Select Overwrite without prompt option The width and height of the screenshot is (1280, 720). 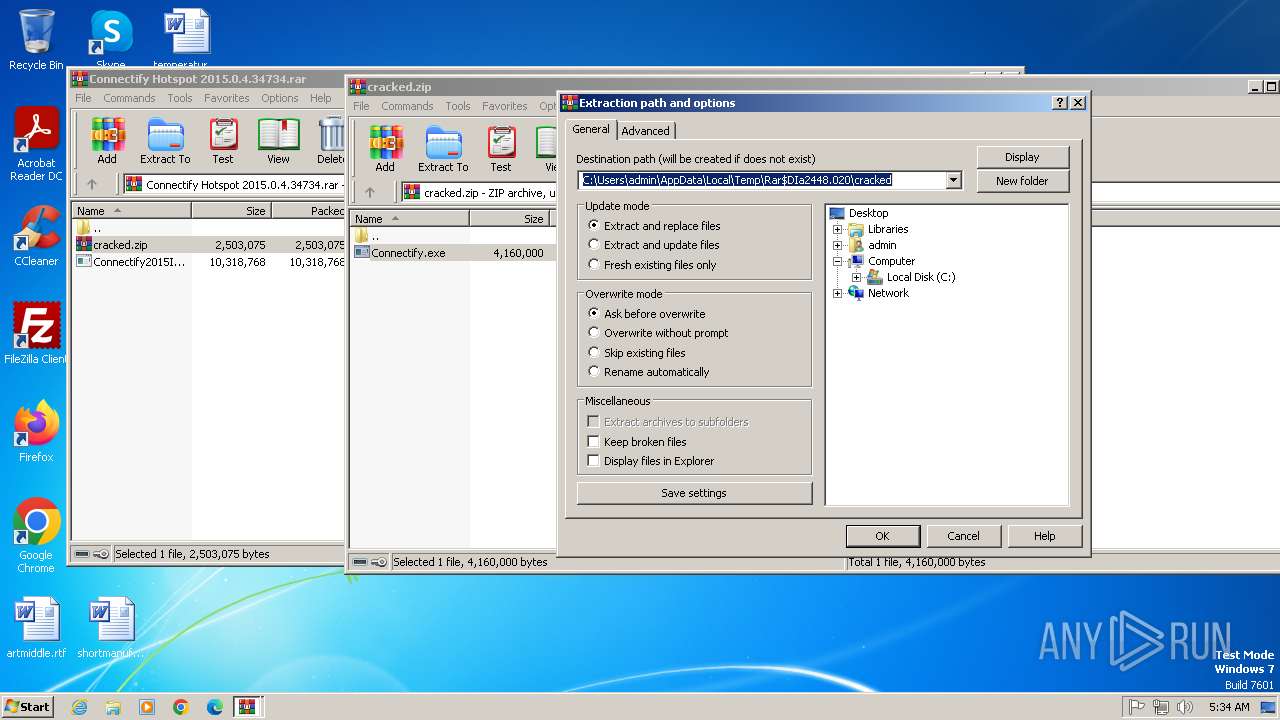pyautogui.click(x=658, y=333)
